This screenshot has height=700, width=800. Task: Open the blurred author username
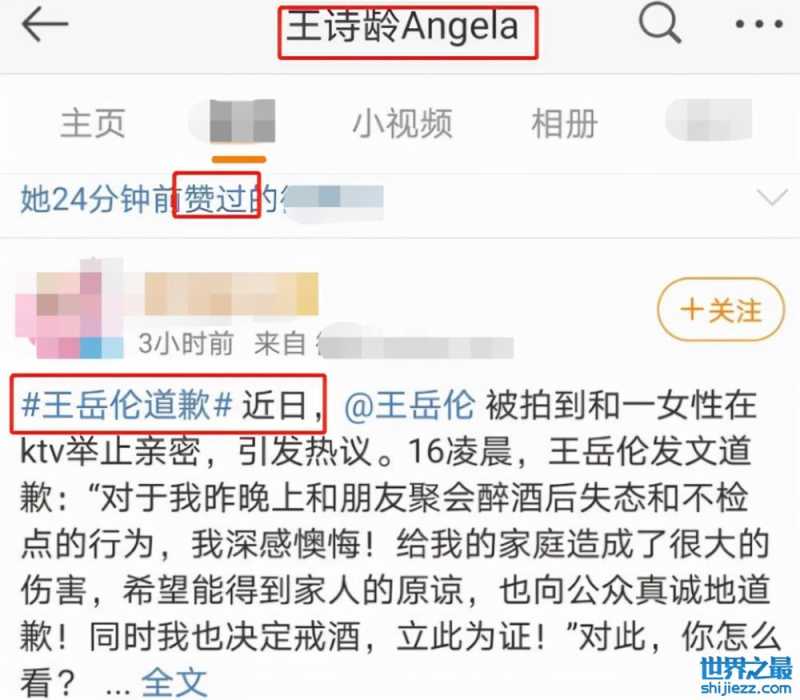click(x=231, y=294)
